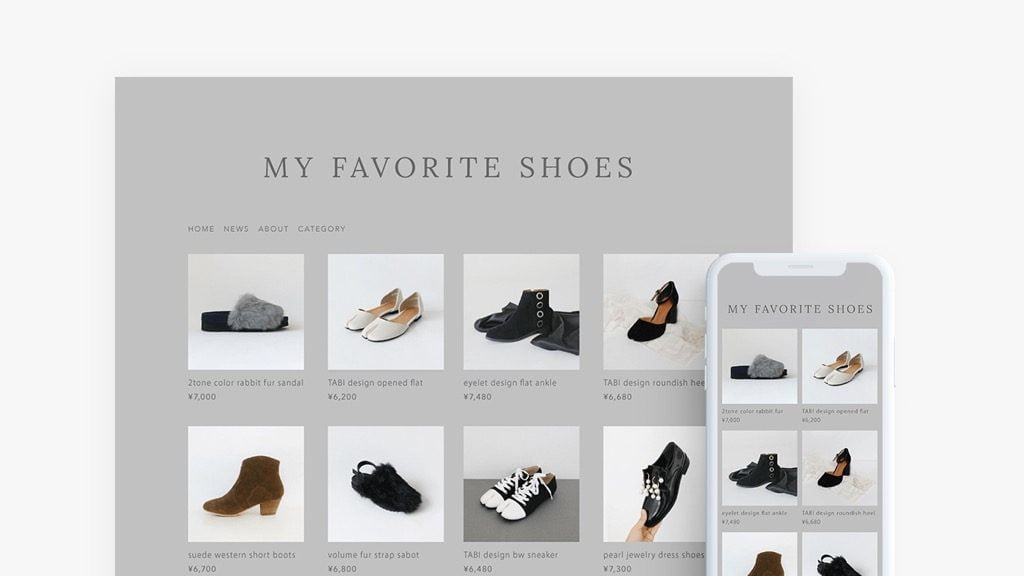Screen dimensions: 1024x576
Task: Tap white TABI flat image on phone
Action: tap(839, 366)
